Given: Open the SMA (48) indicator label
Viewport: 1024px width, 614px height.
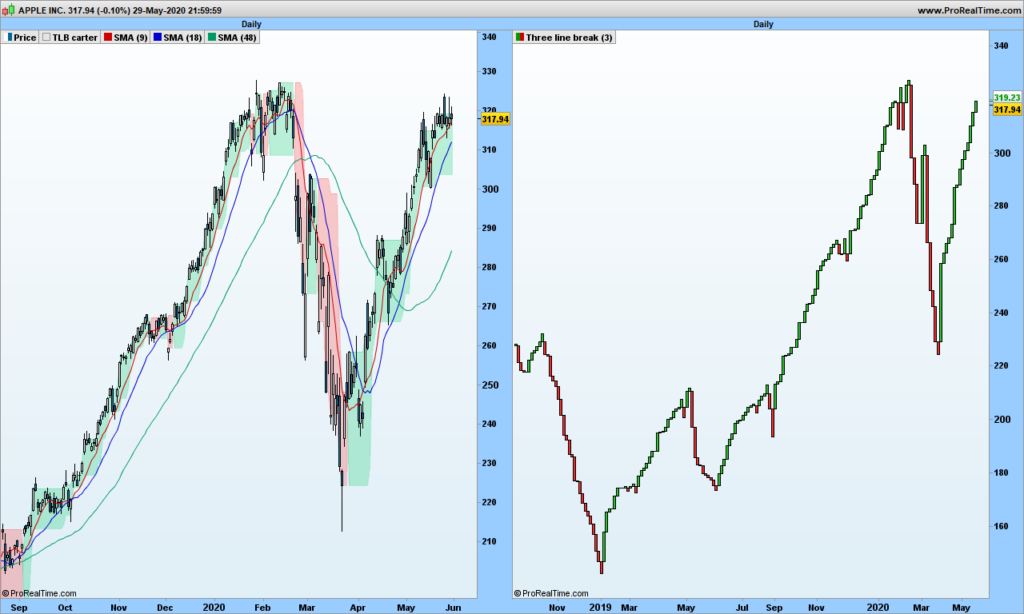Looking at the screenshot, I should click(232, 37).
